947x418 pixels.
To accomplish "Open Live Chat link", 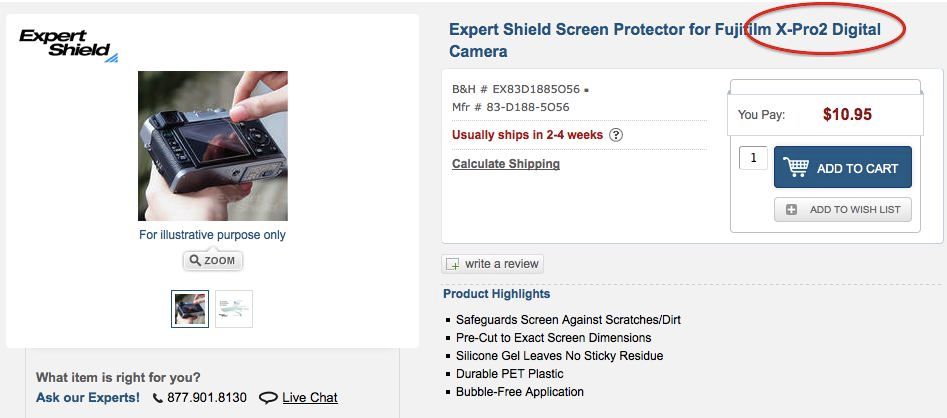I will click(310, 397).
